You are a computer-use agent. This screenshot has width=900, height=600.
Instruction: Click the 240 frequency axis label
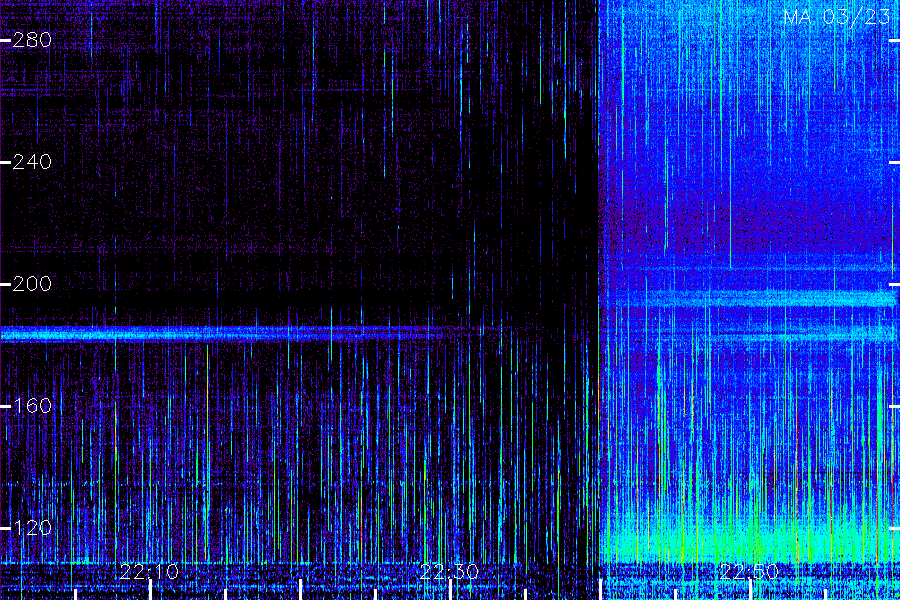32,162
